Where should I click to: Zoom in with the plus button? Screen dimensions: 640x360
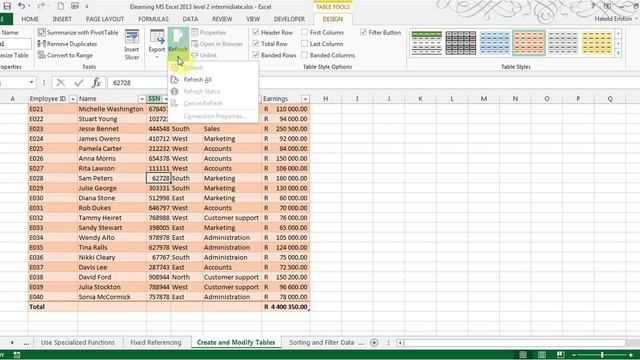point(631,355)
